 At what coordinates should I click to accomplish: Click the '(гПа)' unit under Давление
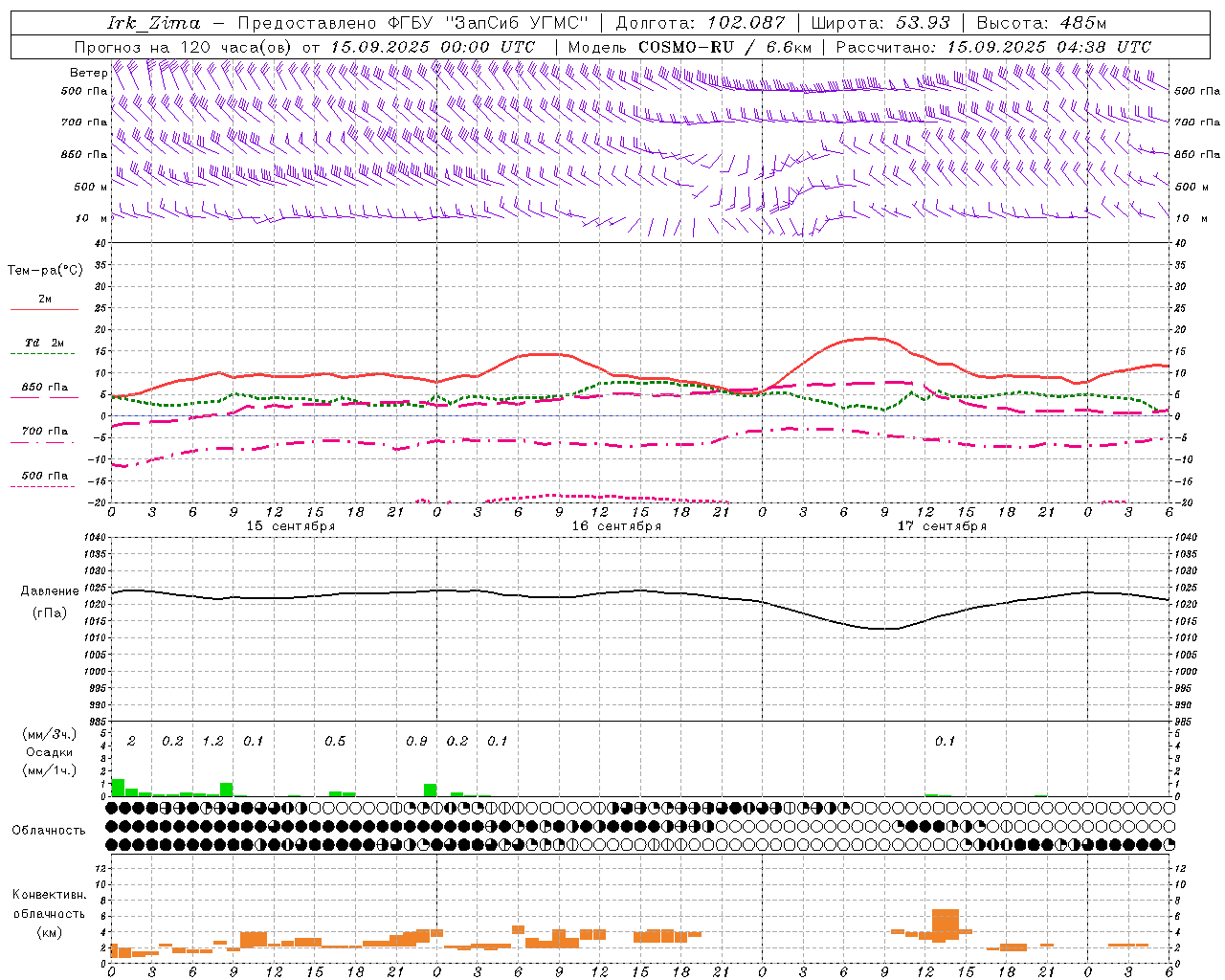tap(50, 612)
